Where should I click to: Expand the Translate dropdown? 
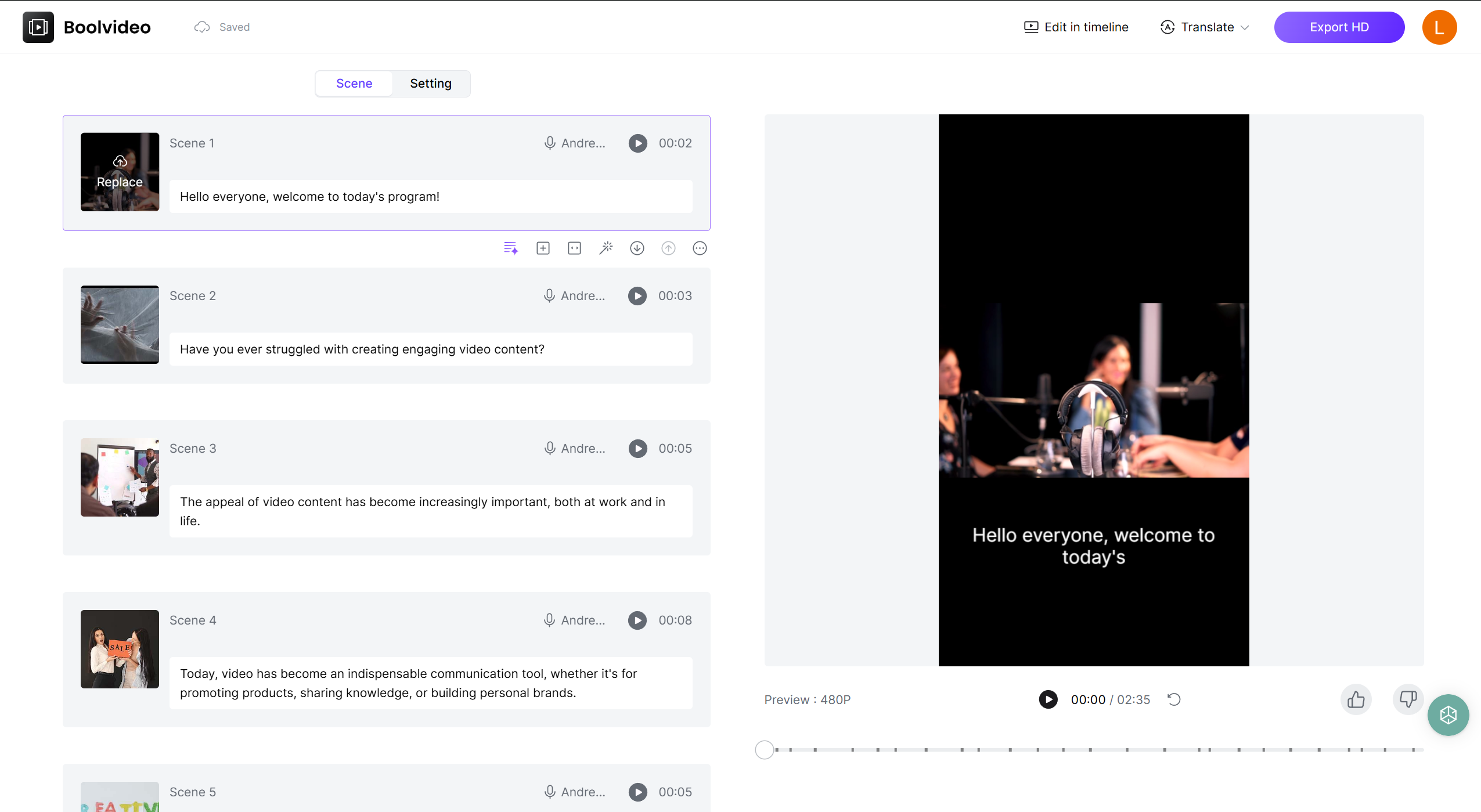[x=1205, y=27]
